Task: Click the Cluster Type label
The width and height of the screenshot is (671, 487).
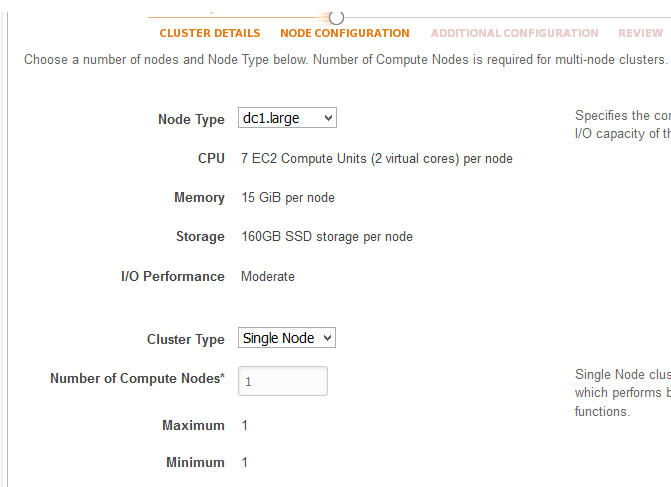Action: coord(185,339)
